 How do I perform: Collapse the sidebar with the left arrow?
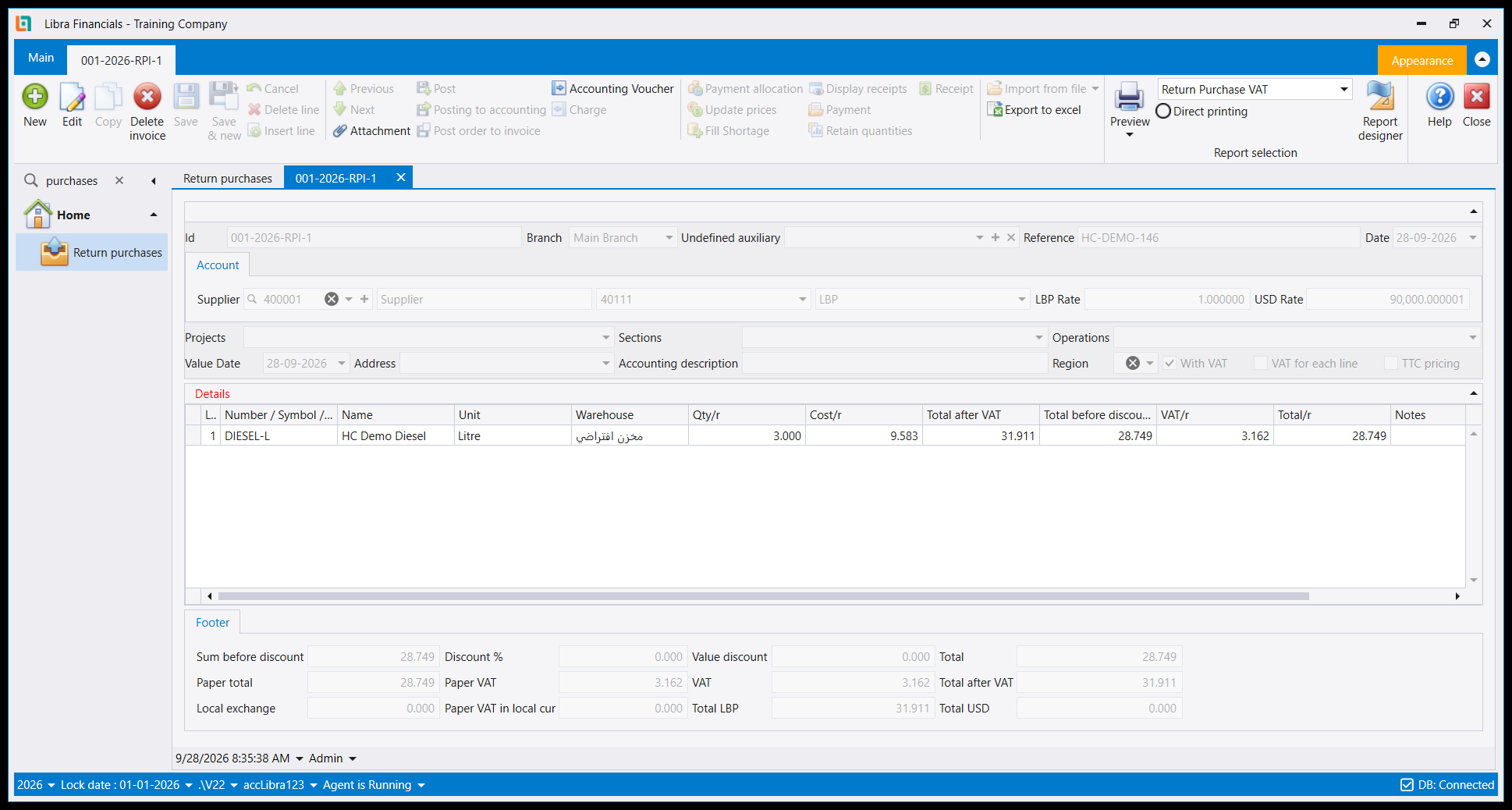point(154,181)
